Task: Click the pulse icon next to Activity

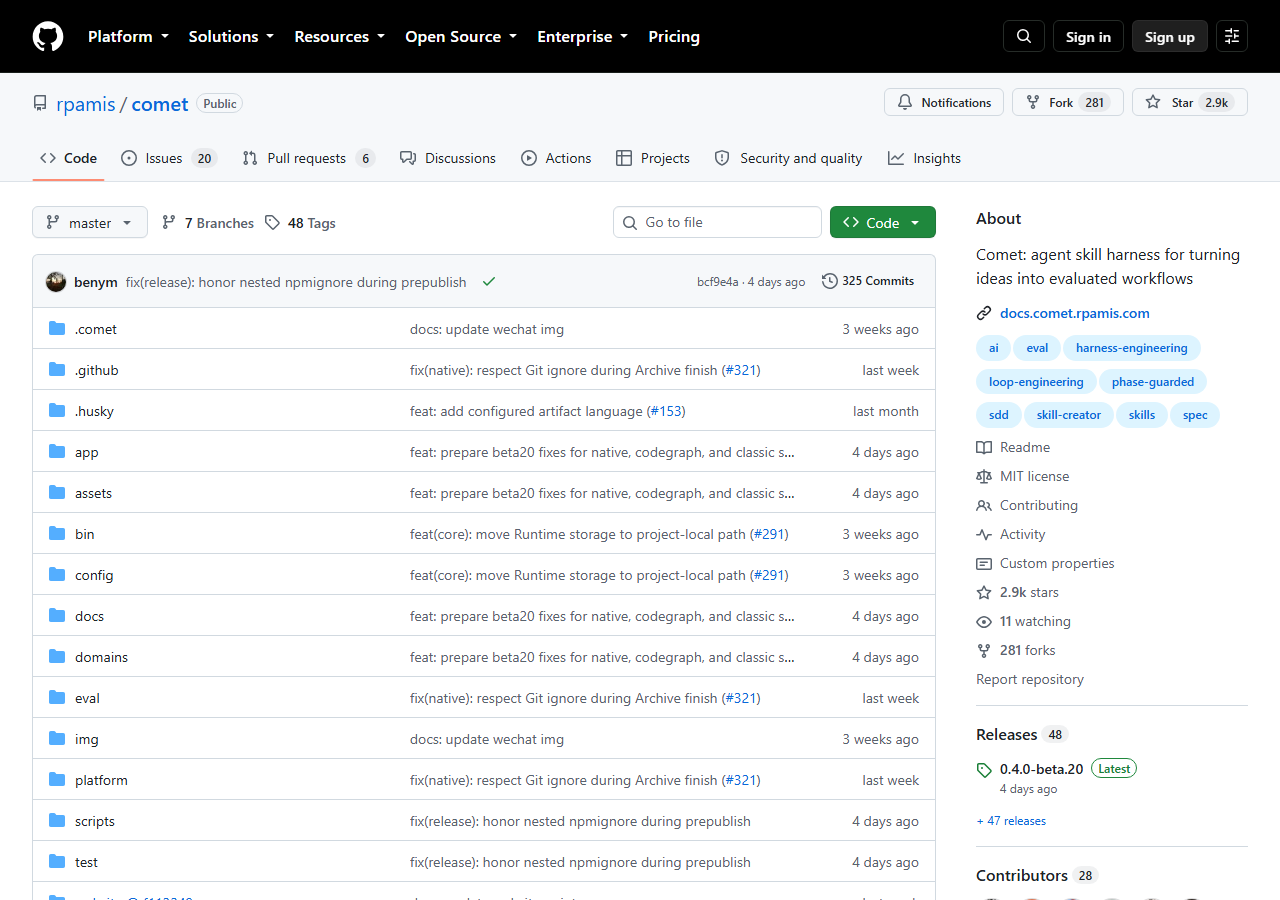Action: click(x=984, y=534)
